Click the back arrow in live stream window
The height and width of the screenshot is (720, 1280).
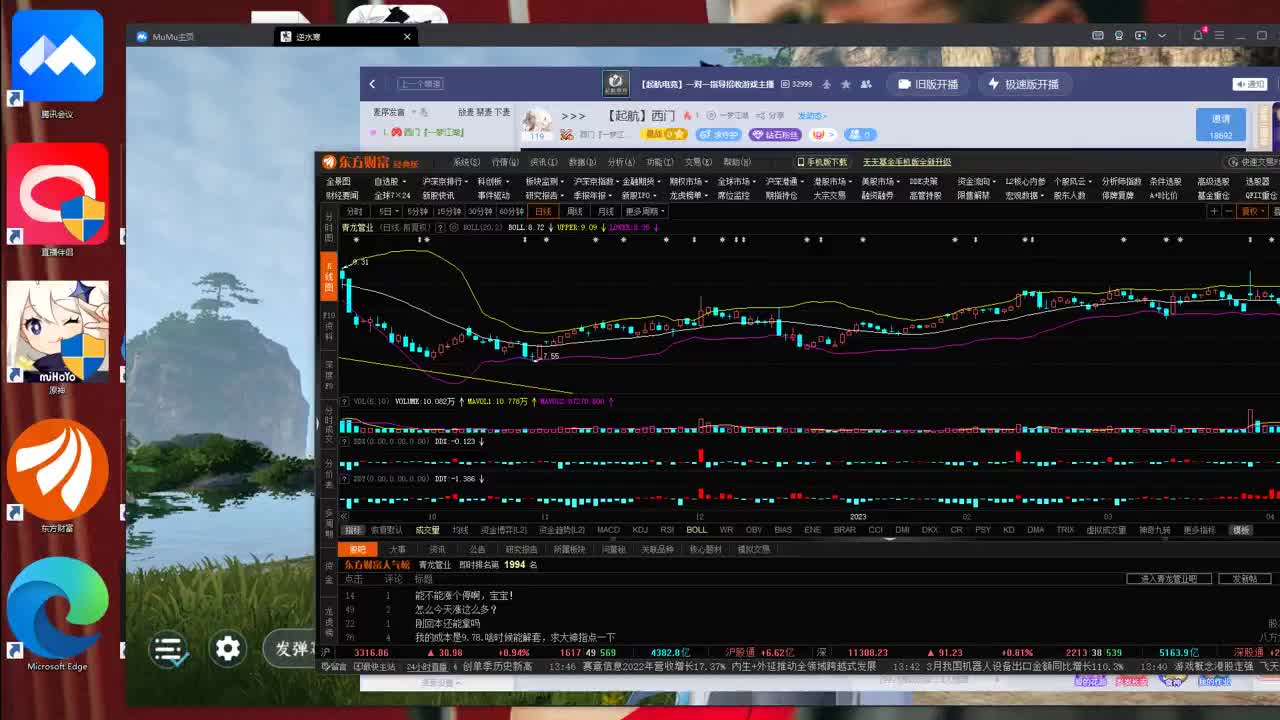372,84
